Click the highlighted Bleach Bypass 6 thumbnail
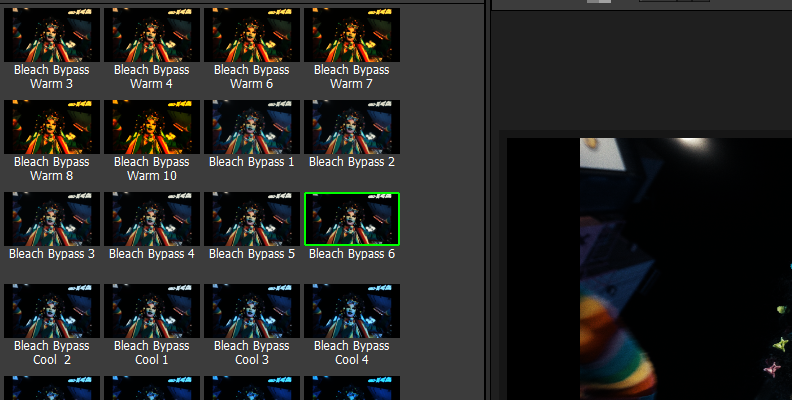 pos(352,219)
